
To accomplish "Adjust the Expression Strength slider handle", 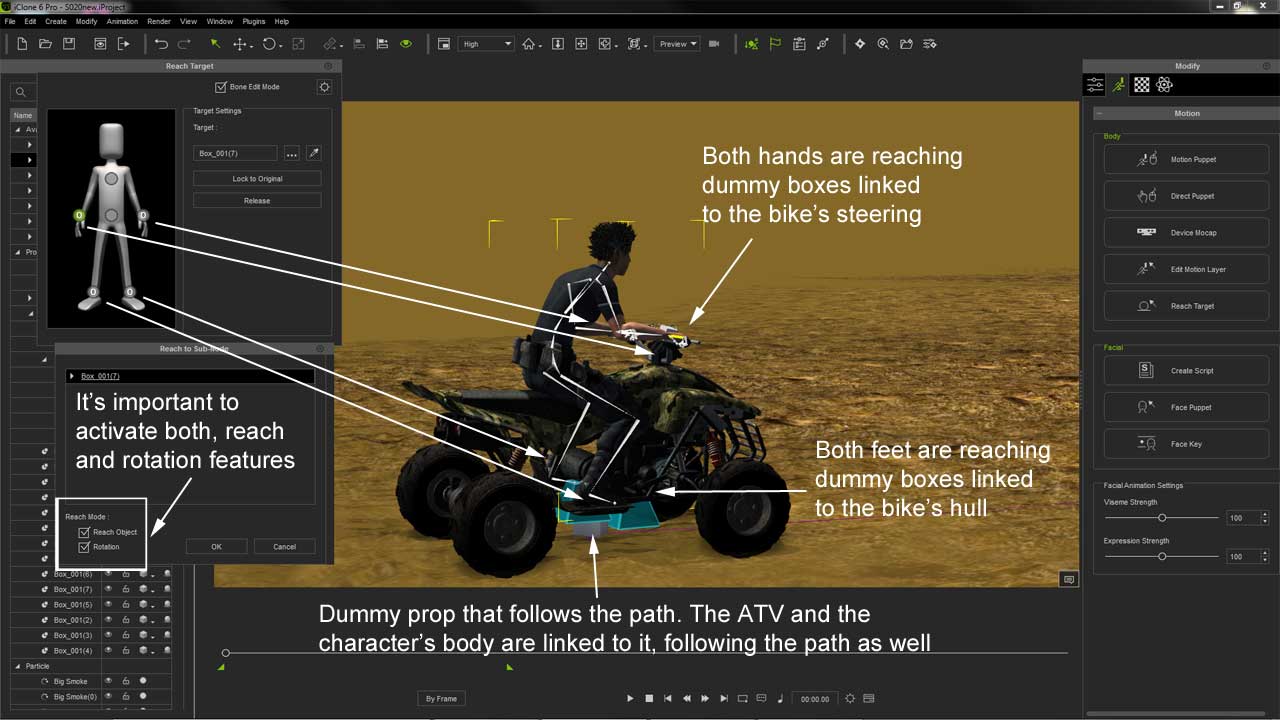I will point(1162,556).
